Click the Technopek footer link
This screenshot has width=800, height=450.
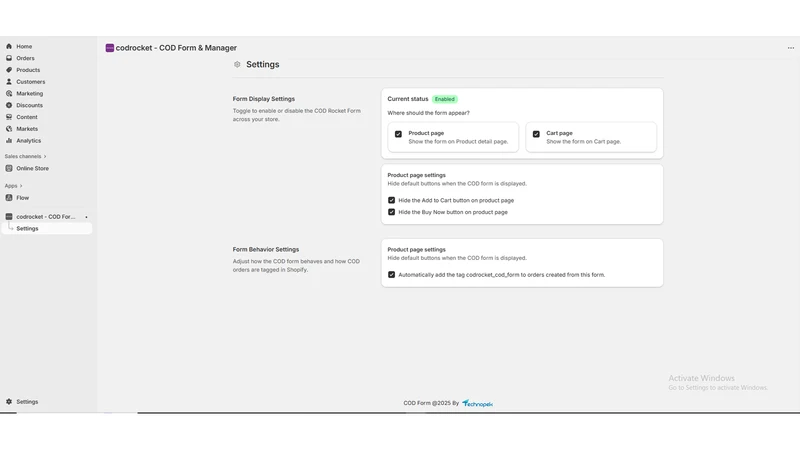(x=478, y=404)
